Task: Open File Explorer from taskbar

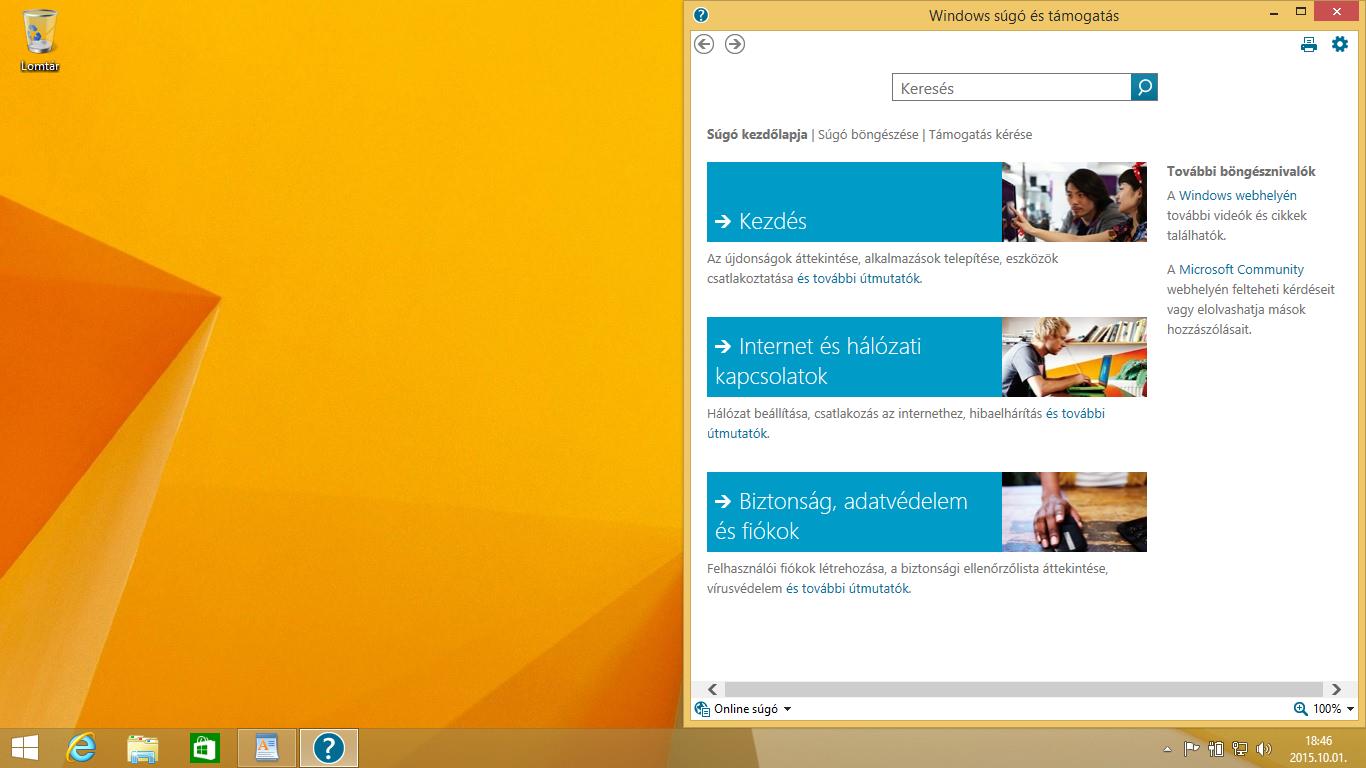Action: (143, 747)
